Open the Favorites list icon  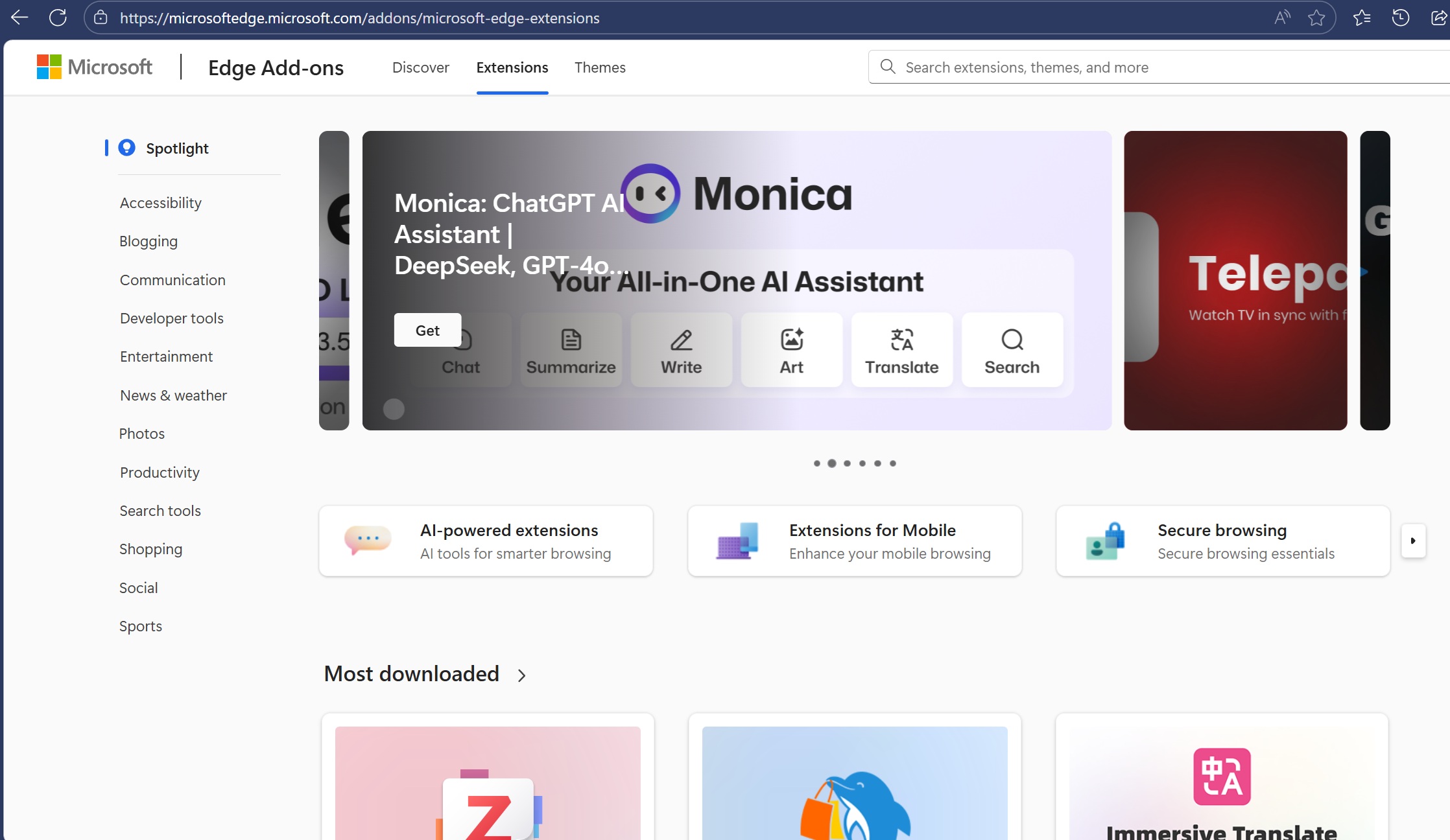click(1361, 17)
